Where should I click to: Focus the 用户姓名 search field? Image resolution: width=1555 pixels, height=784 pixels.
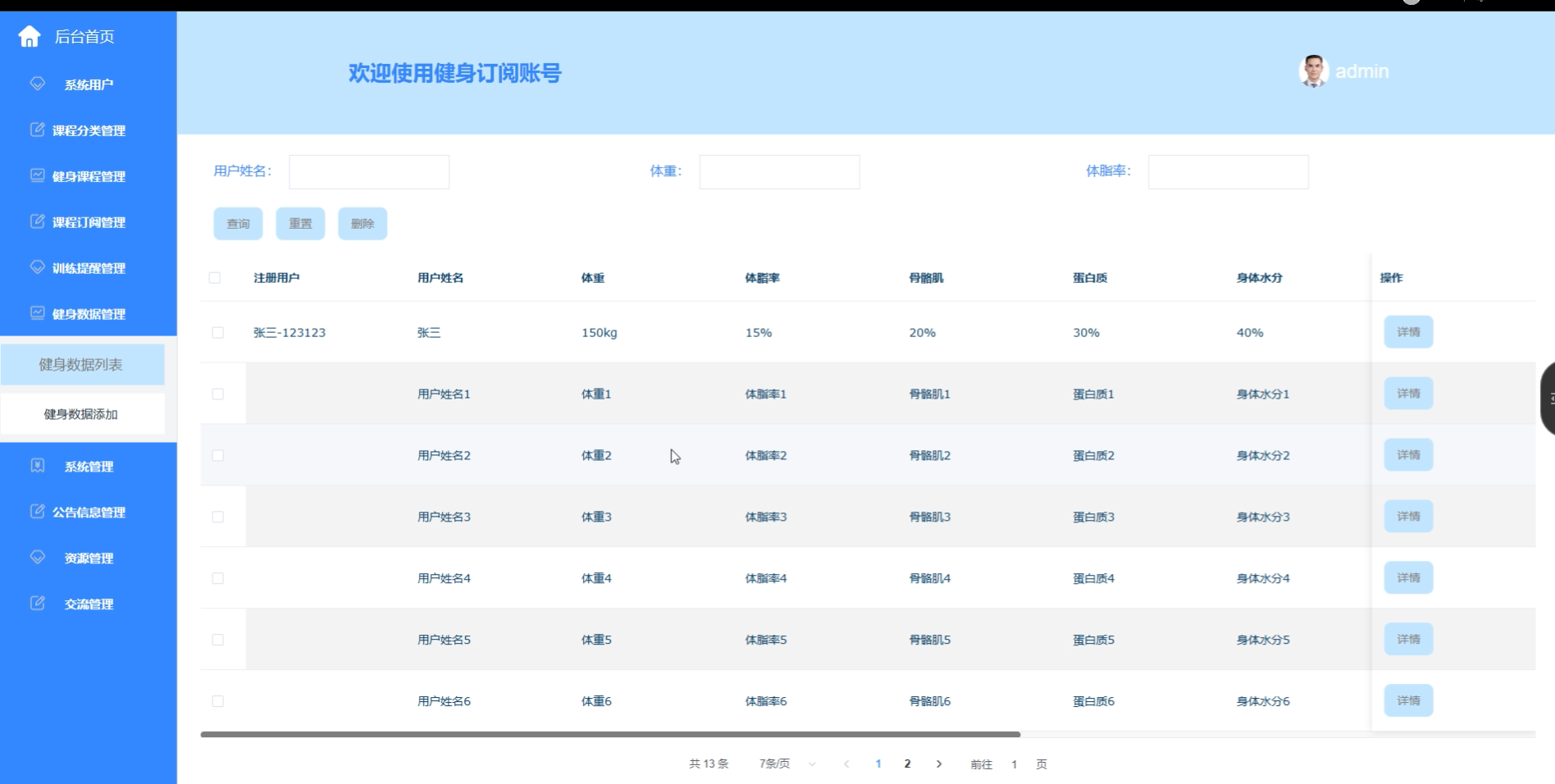pyautogui.click(x=369, y=172)
